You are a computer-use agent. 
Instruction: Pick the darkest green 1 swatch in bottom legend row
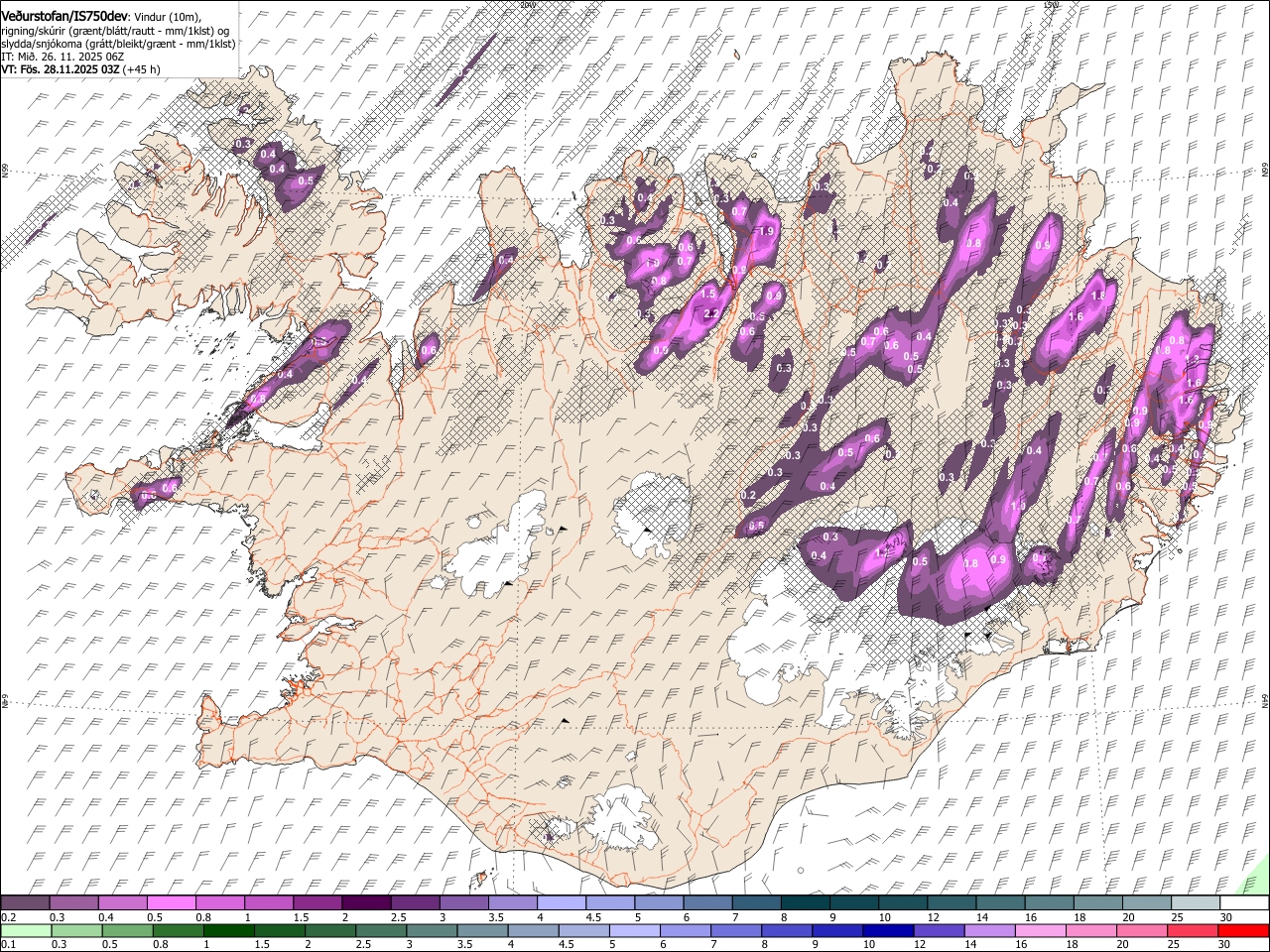[229, 930]
